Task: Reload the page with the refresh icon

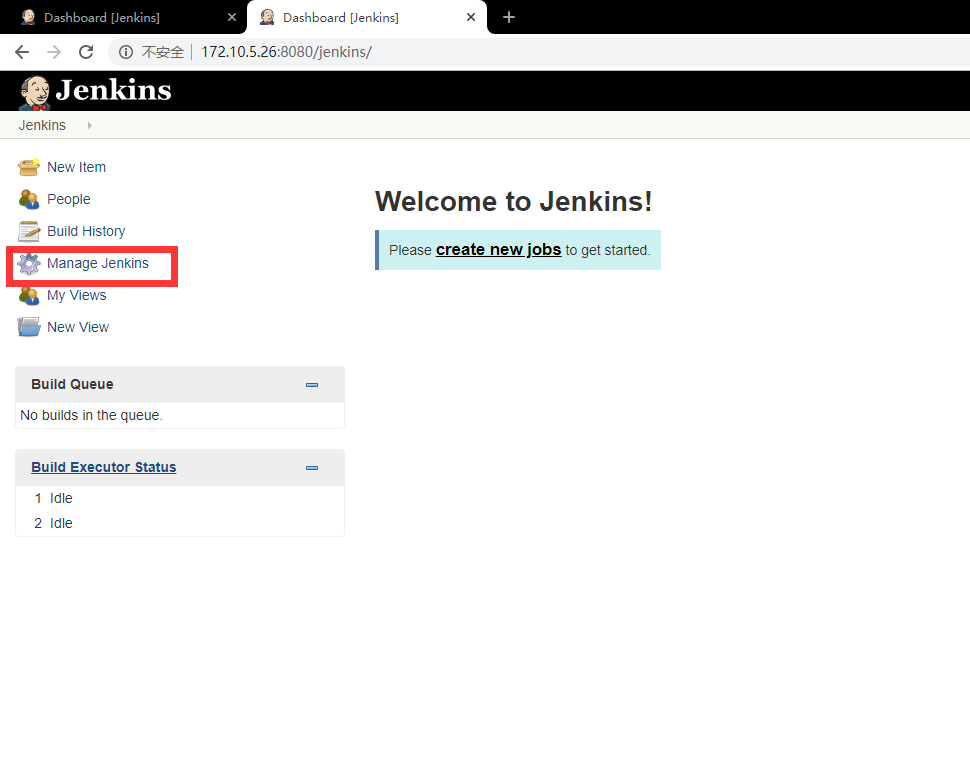Action: [86, 52]
